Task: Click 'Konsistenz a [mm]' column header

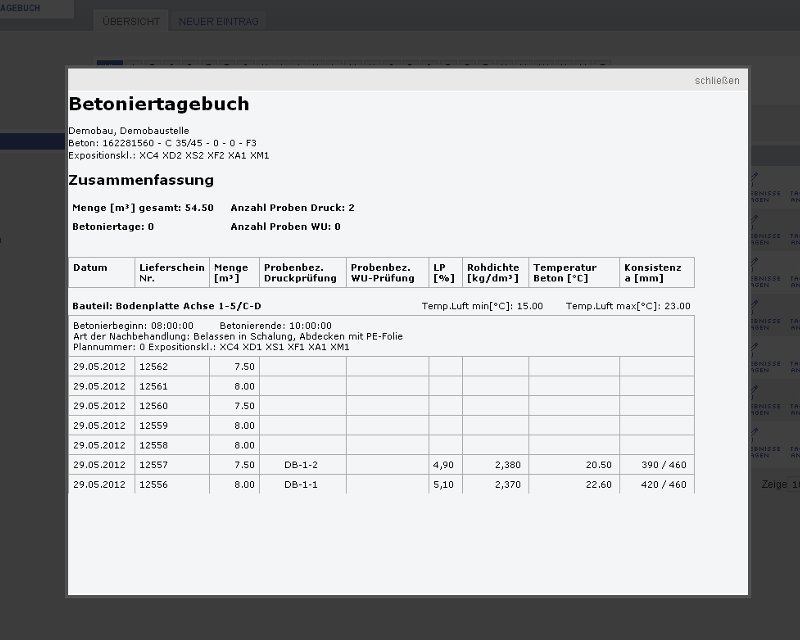Action: pyautogui.click(x=657, y=273)
